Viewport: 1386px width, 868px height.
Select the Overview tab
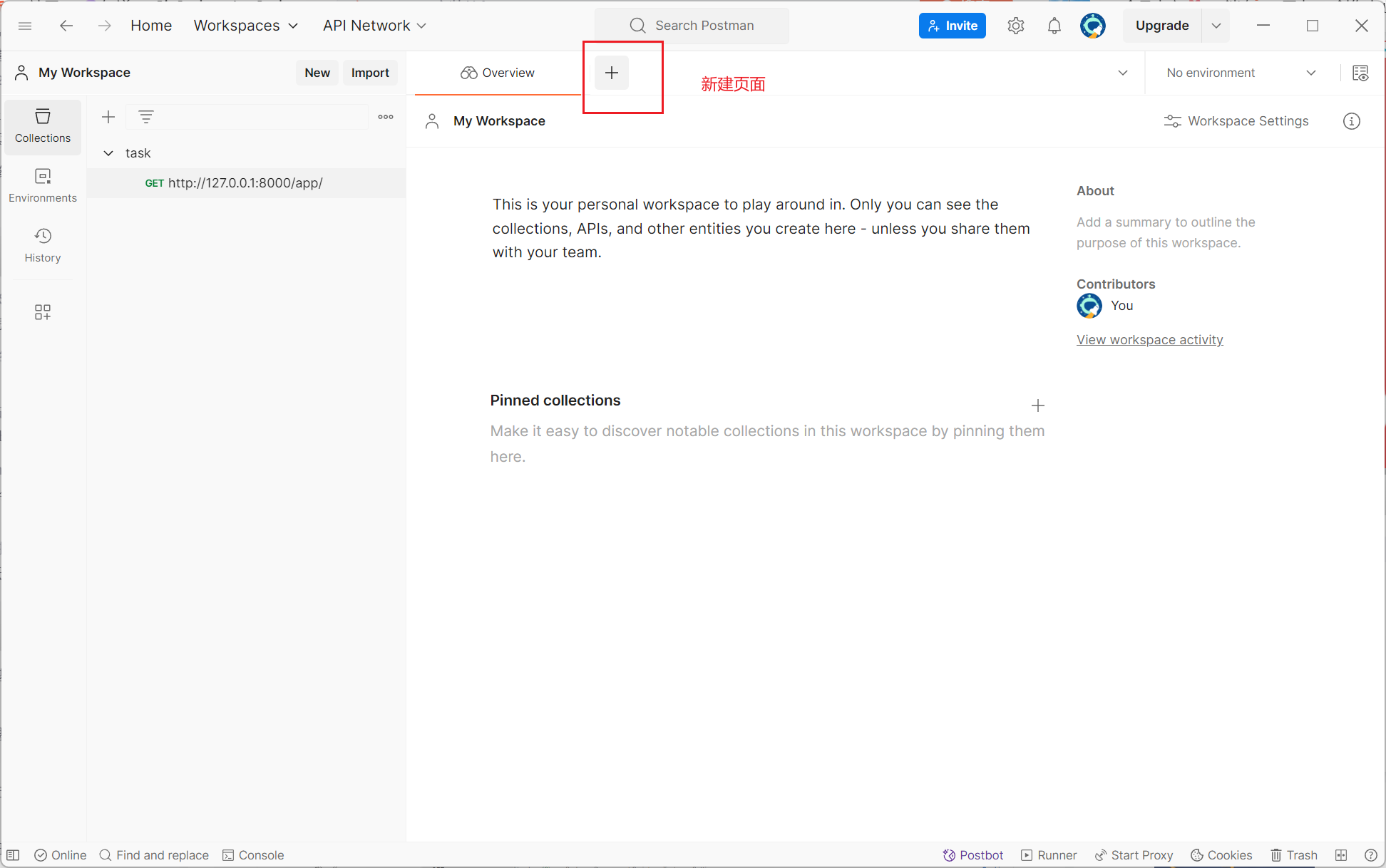click(498, 73)
